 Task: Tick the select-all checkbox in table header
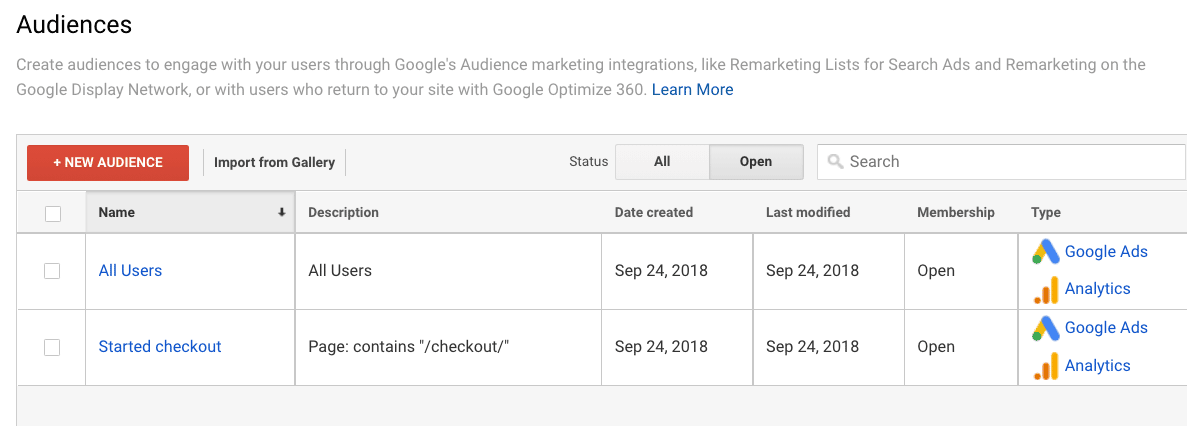click(53, 214)
